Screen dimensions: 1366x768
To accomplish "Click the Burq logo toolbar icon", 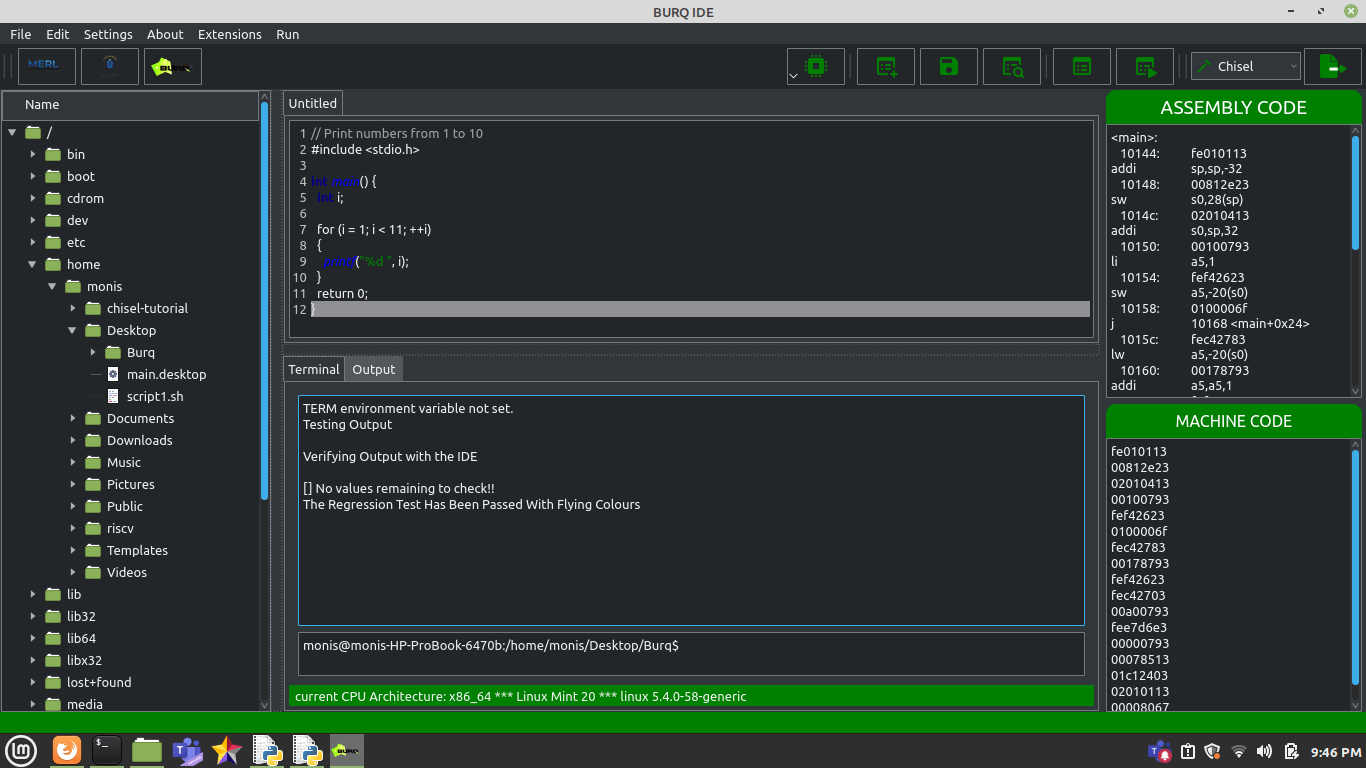I will (x=173, y=66).
